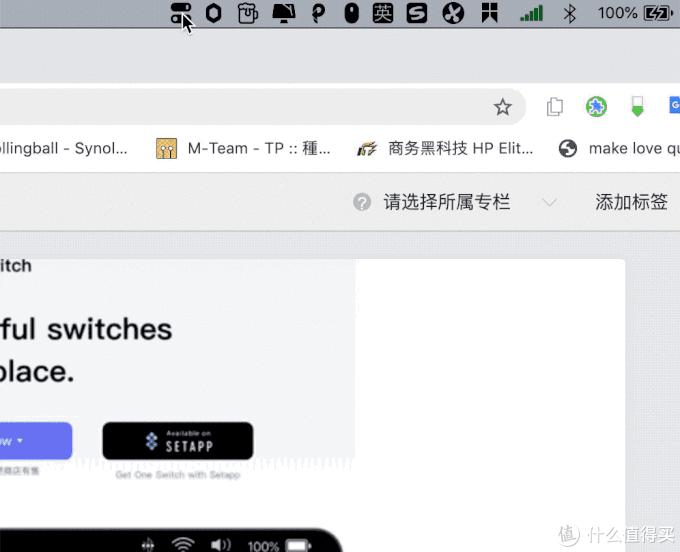Switch input method via 英 icon
The height and width of the screenshot is (552, 680).
coord(383,13)
